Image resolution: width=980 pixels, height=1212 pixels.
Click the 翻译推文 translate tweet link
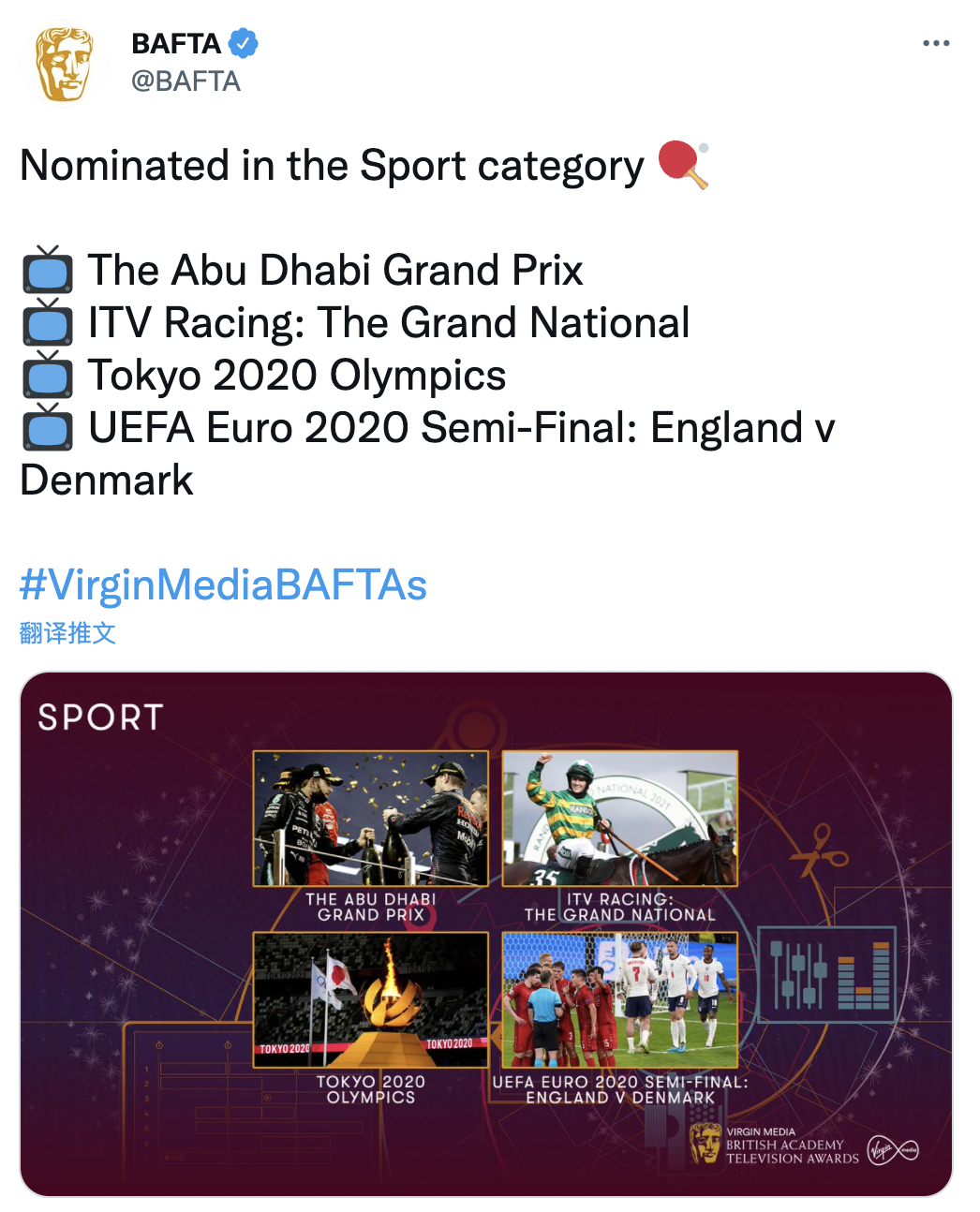click(67, 633)
